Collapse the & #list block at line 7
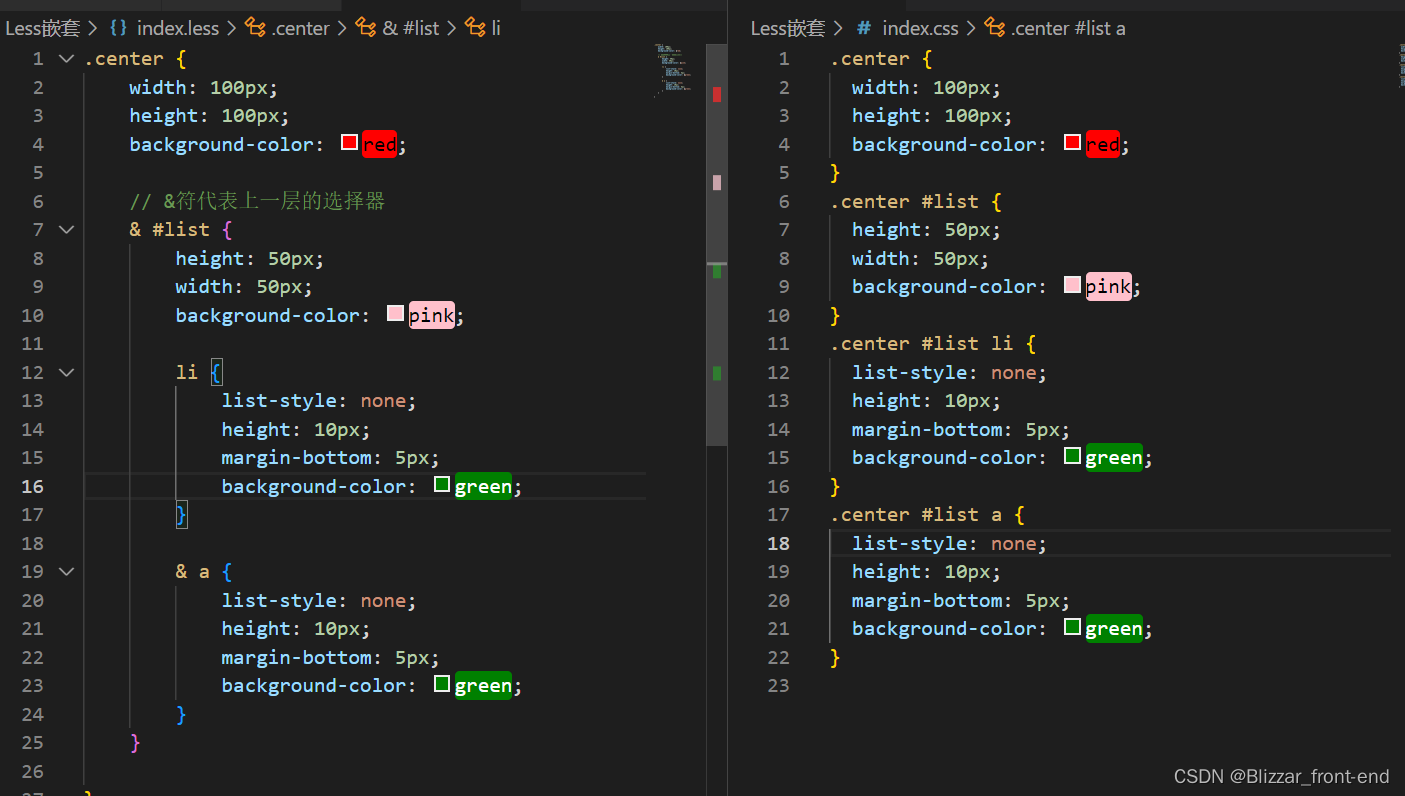 pos(66,230)
